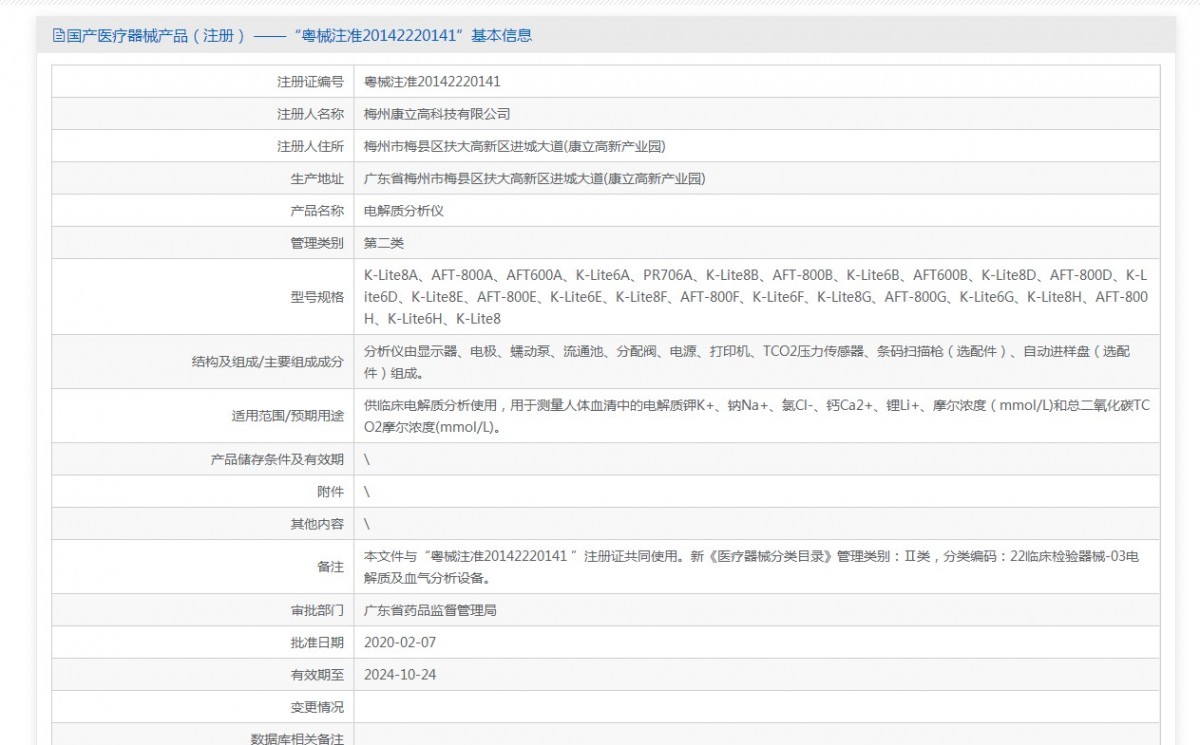Select production address starting with 广东省梅州市
The image size is (1200, 745).
[535, 179]
